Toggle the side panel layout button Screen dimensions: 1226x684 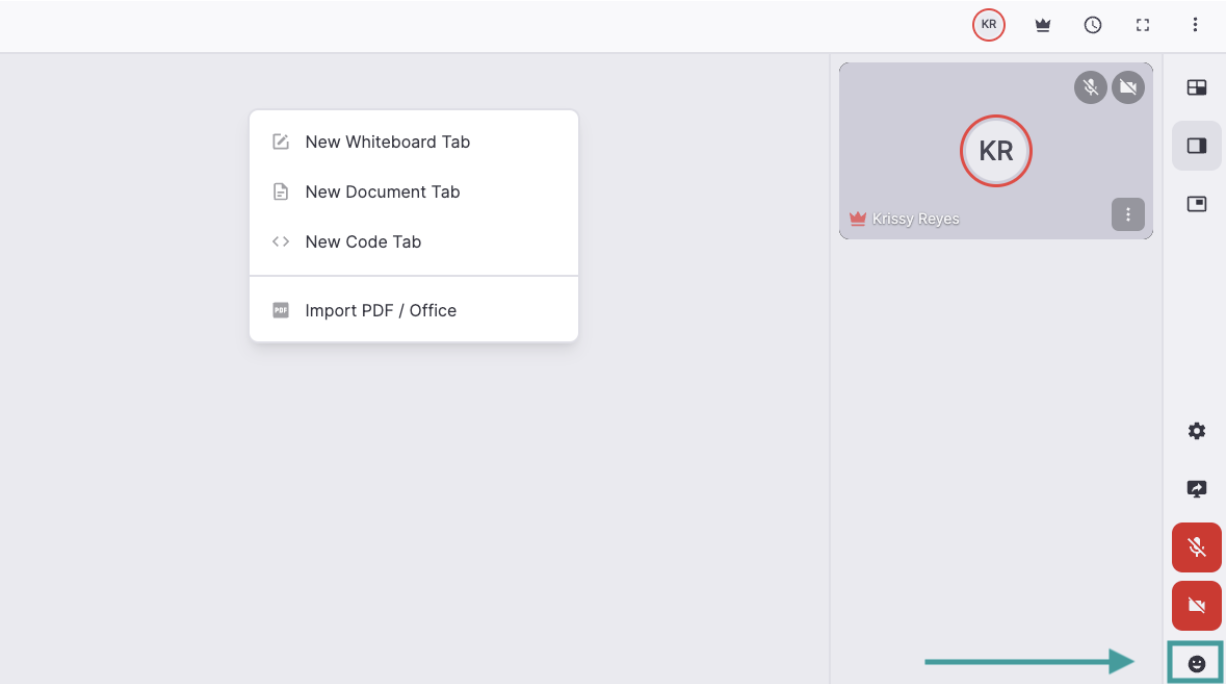pyautogui.click(x=1196, y=146)
